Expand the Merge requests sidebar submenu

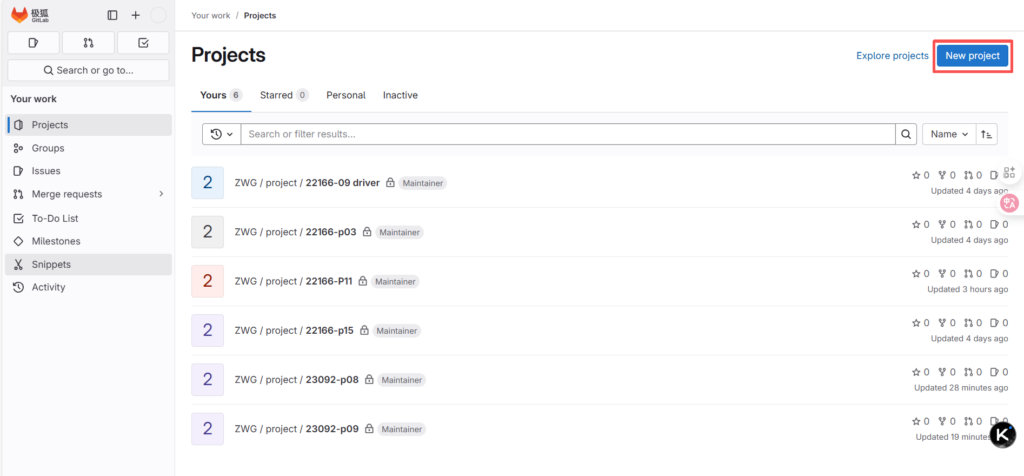tap(161, 194)
